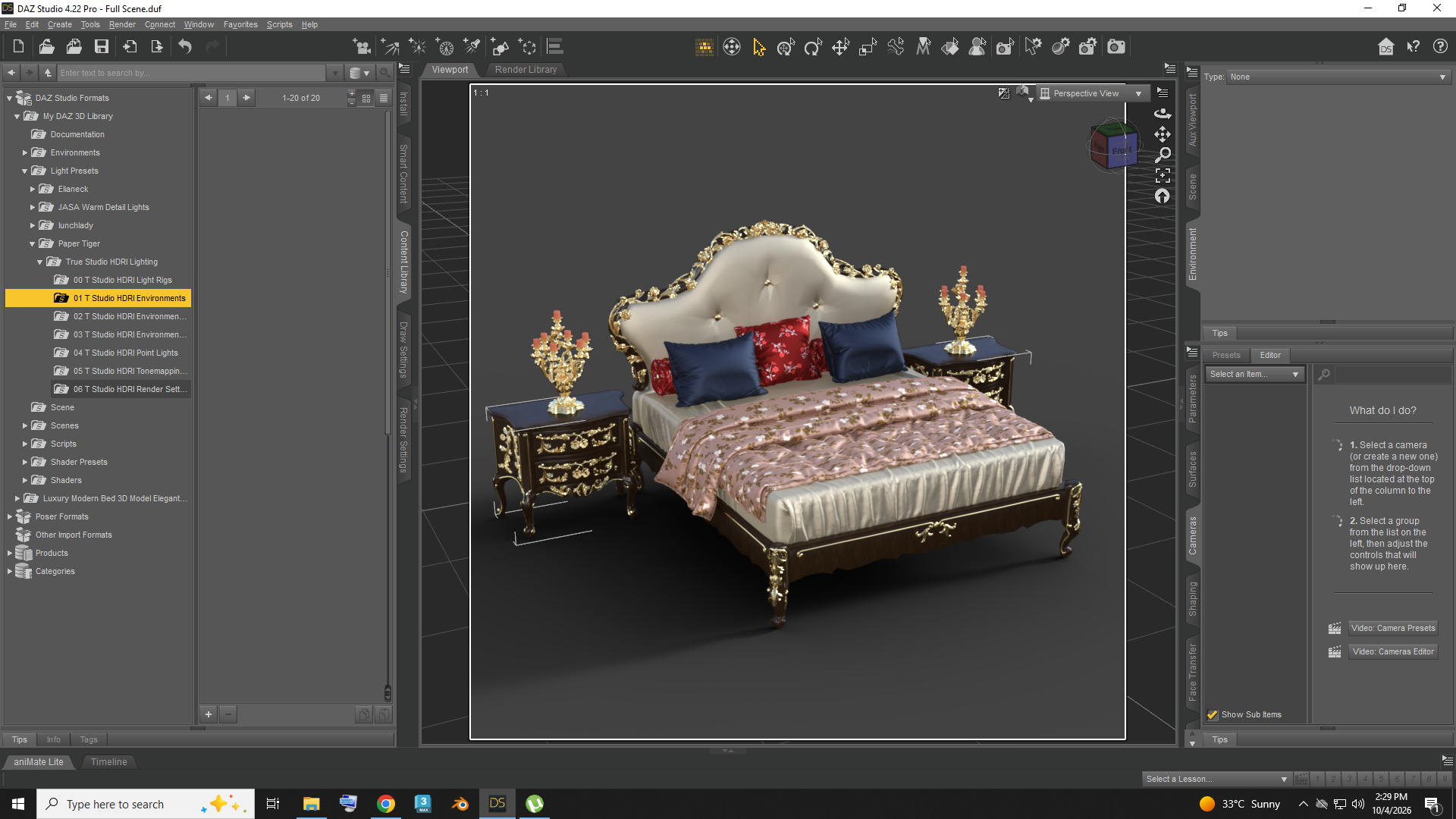Click the viewport zoom magnifier icon
Screen dimensions: 1456x819
point(1163,155)
